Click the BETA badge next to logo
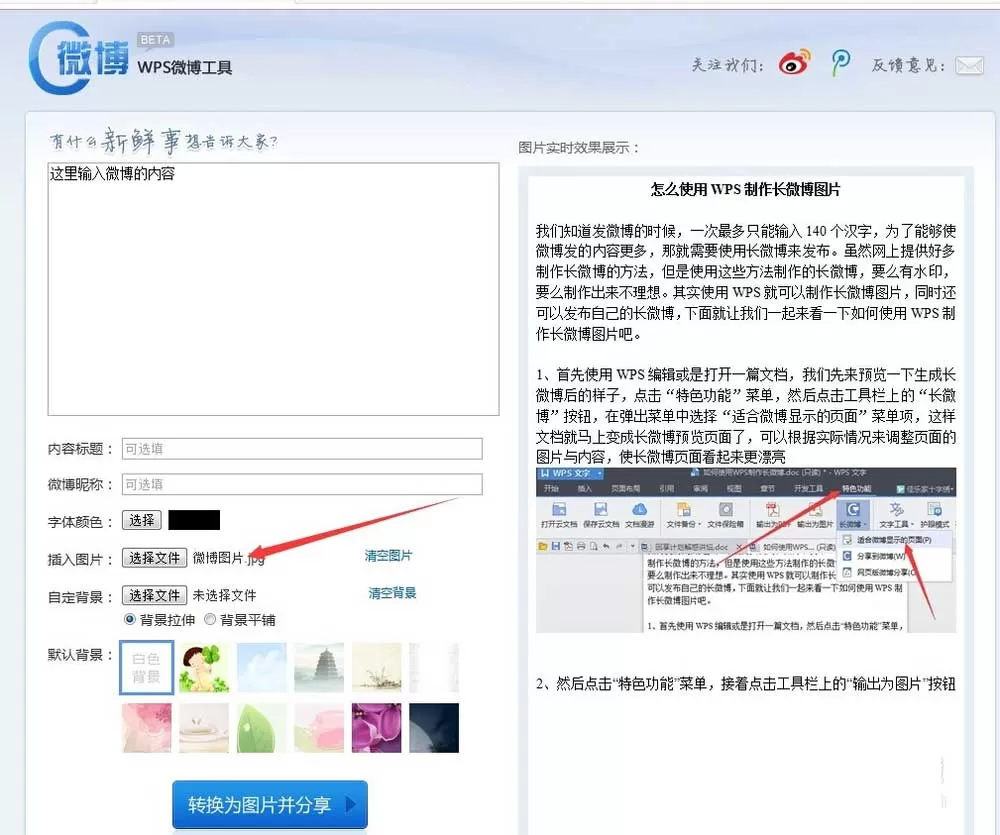This screenshot has width=1000, height=835. coord(156,40)
